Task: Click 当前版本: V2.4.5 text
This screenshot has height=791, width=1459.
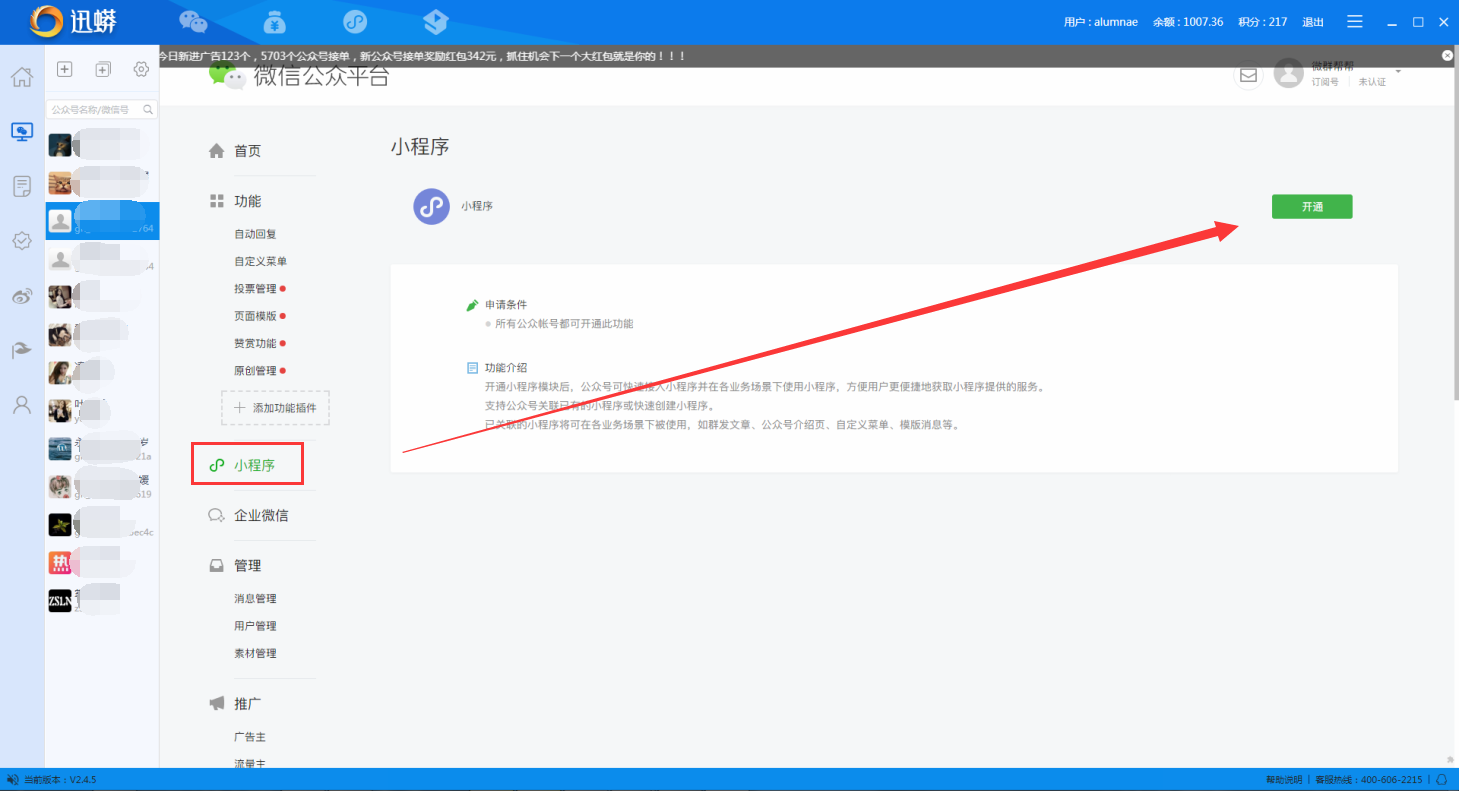Action: tap(60, 780)
